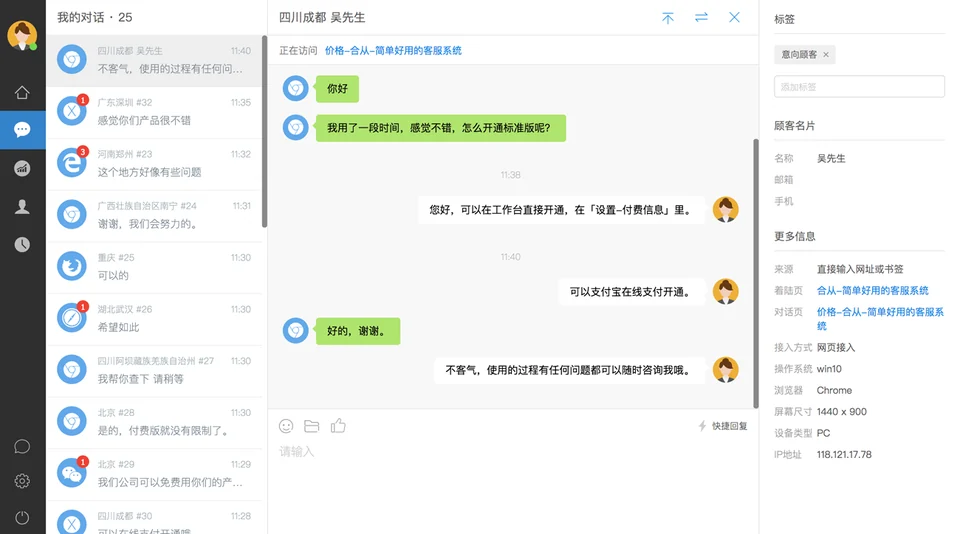Select conversation 四川成都 吴先生
This screenshot has width=960, height=534.
click(156, 60)
